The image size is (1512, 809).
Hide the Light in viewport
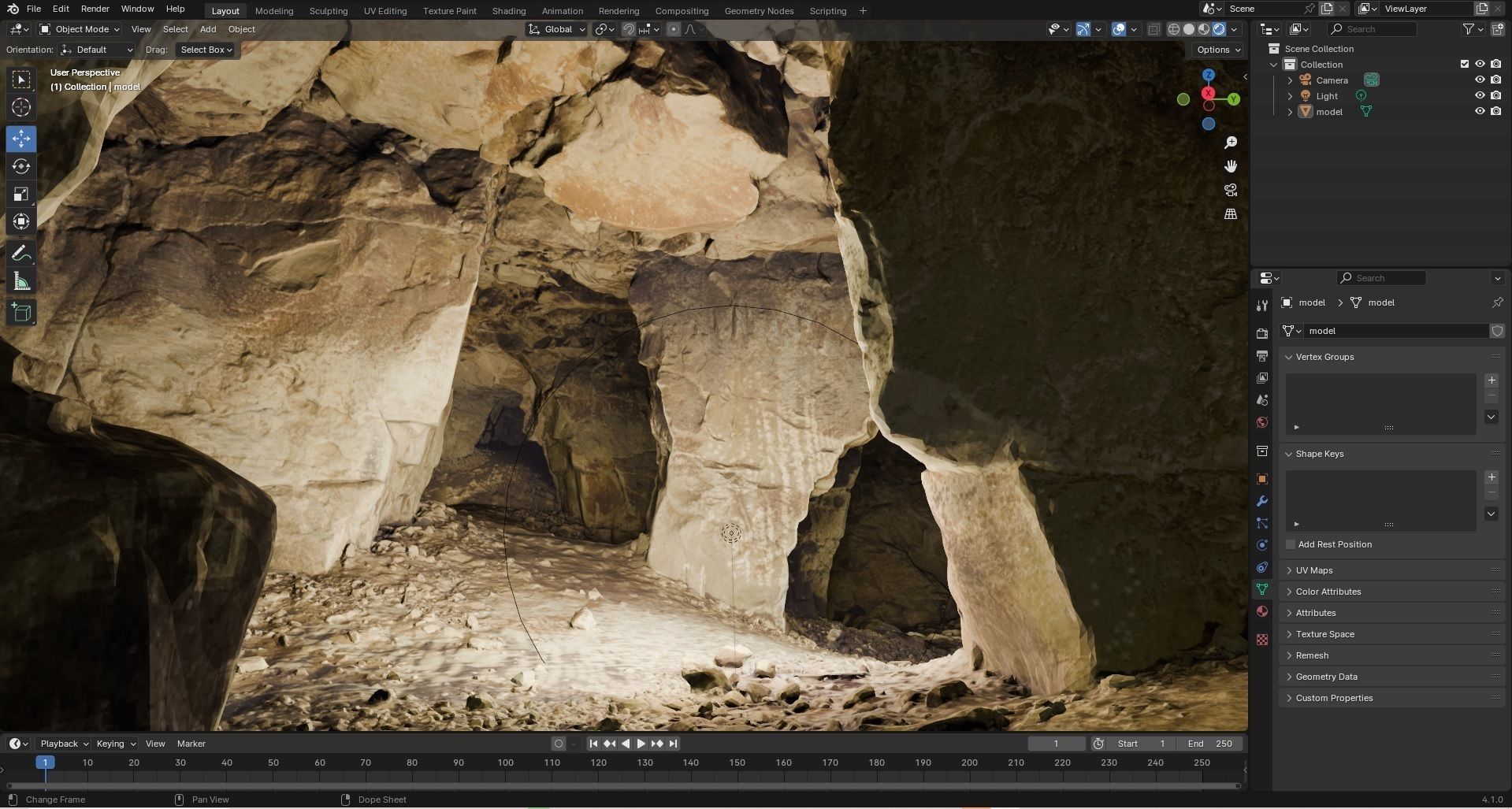(1480, 95)
